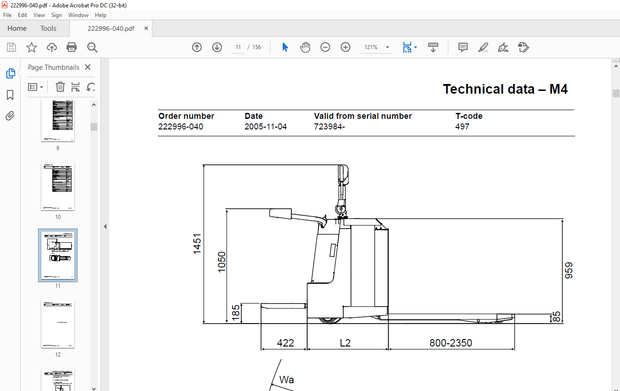Click the 800-2350 fork length dimension

point(451,343)
